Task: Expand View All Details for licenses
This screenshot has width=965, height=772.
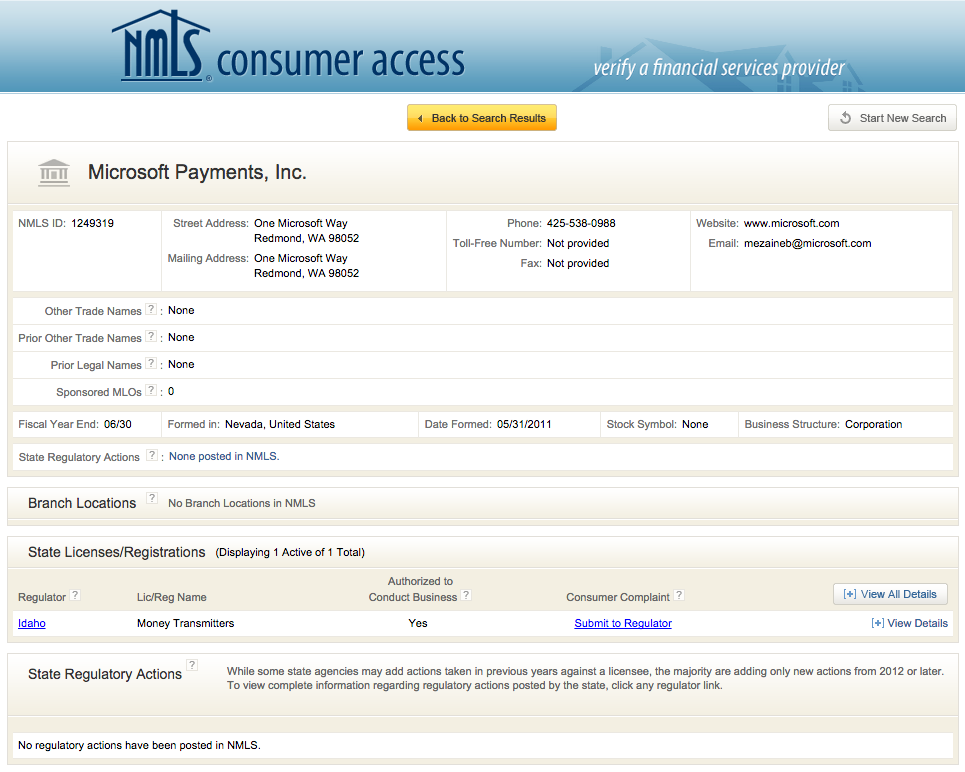Action: pyautogui.click(x=890, y=594)
